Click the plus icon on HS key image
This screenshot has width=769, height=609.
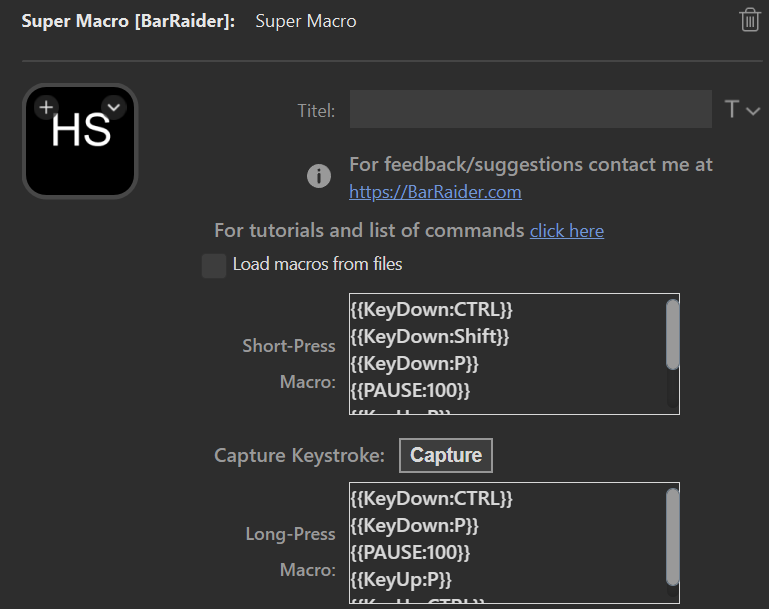pos(46,106)
